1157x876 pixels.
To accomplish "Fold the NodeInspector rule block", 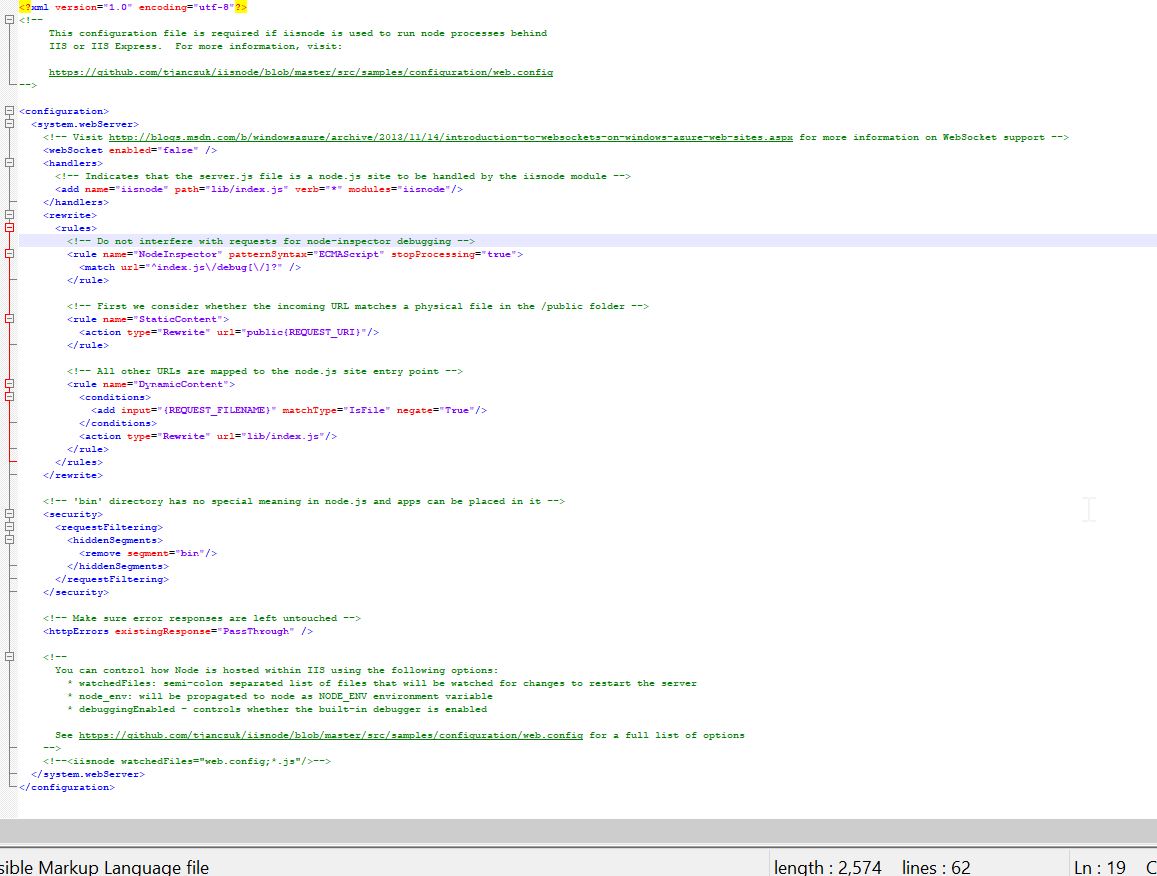I will click(10, 254).
